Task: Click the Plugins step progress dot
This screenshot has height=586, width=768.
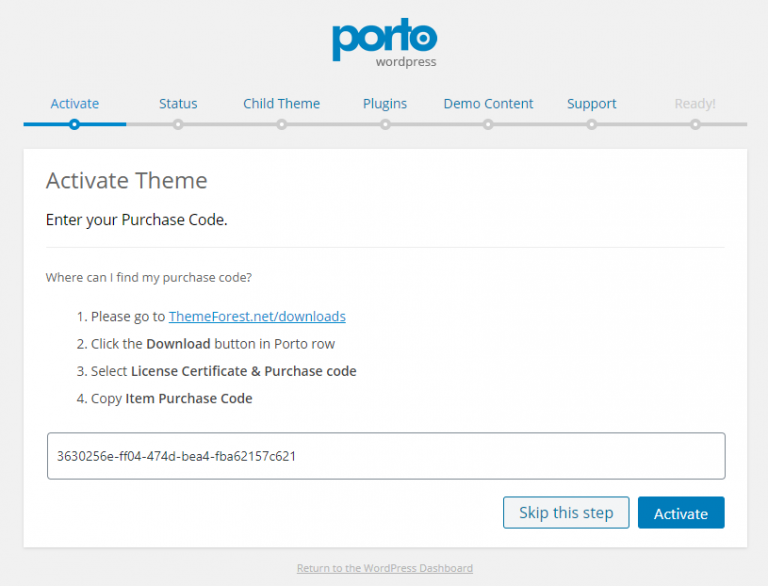Action: pyautogui.click(x=385, y=124)
